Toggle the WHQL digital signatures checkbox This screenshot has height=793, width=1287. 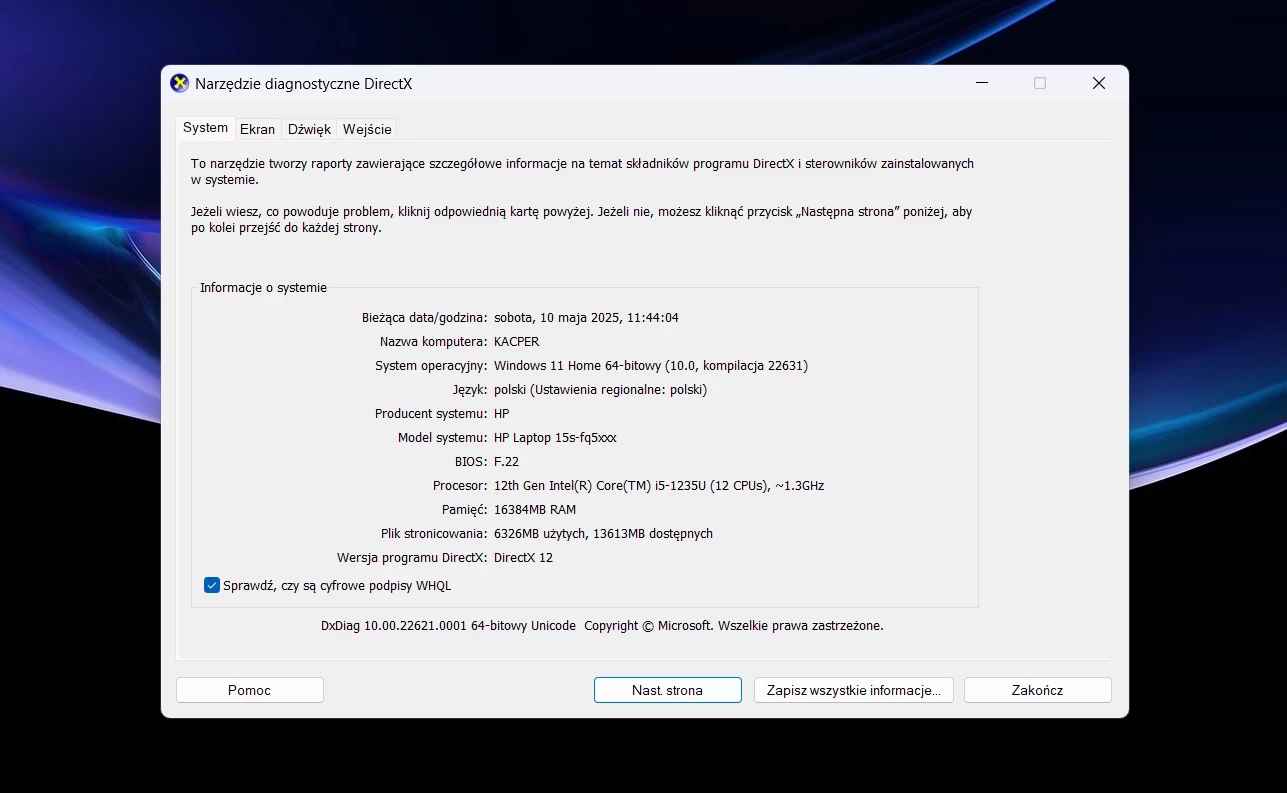point(212,585)
